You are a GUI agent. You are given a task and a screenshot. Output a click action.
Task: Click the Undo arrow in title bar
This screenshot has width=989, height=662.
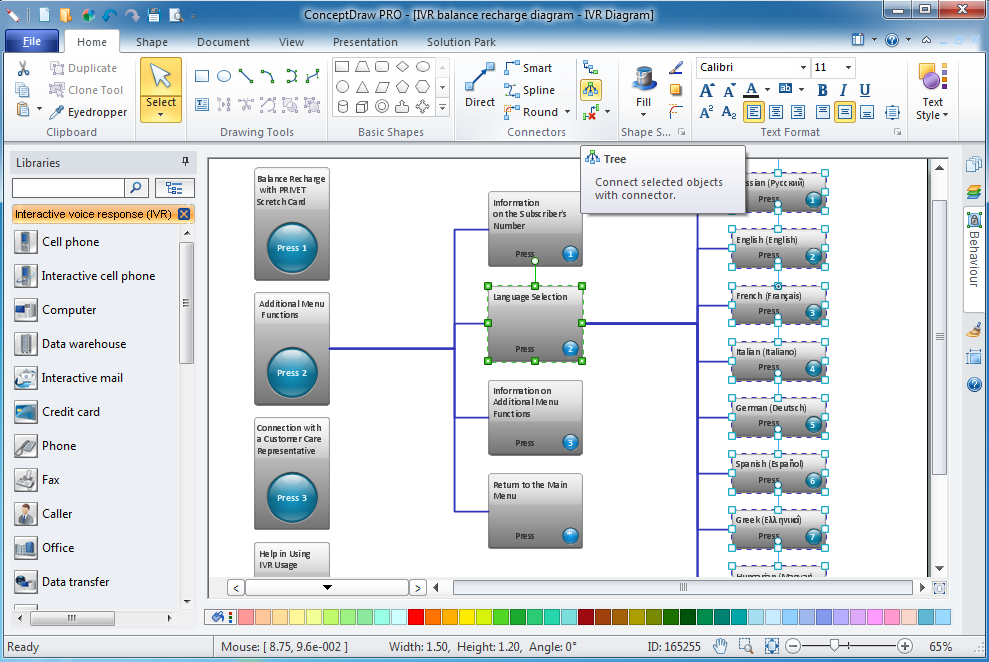tap(110, 15)
